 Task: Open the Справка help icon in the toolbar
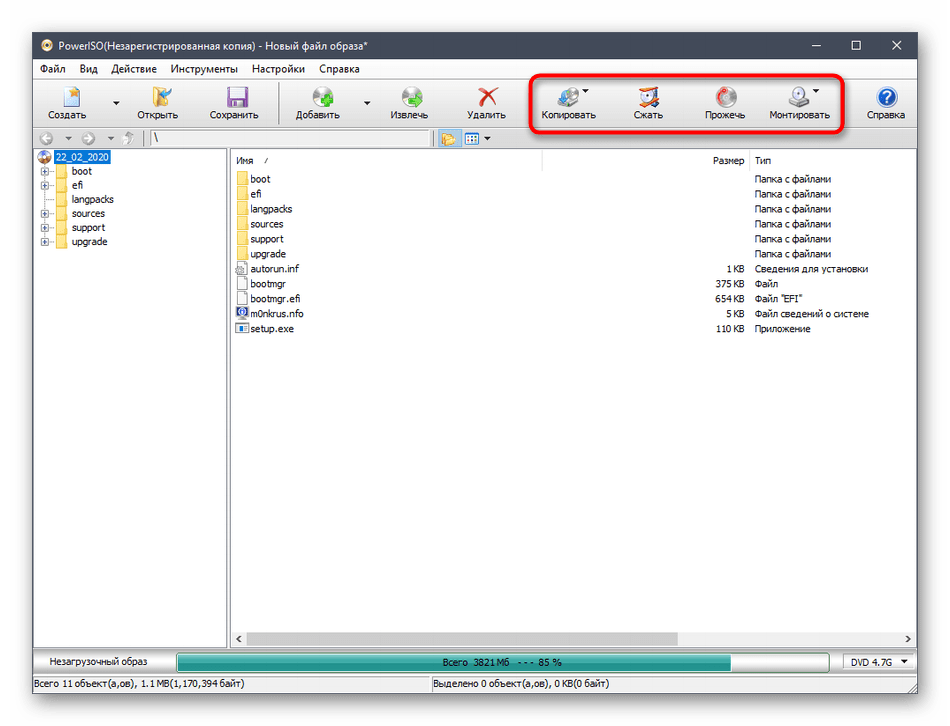(x=886, y=99)
